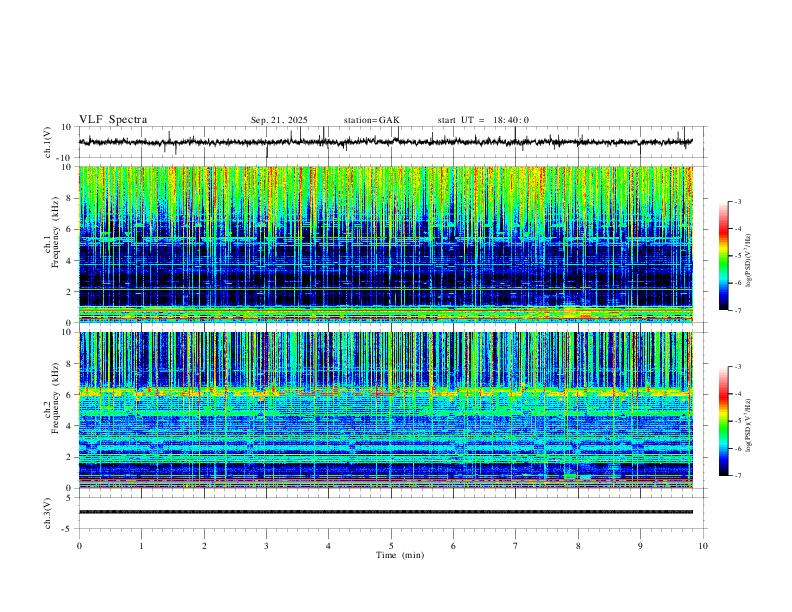Click the 'start UT = 18:40:0' text

pos(483,120)
